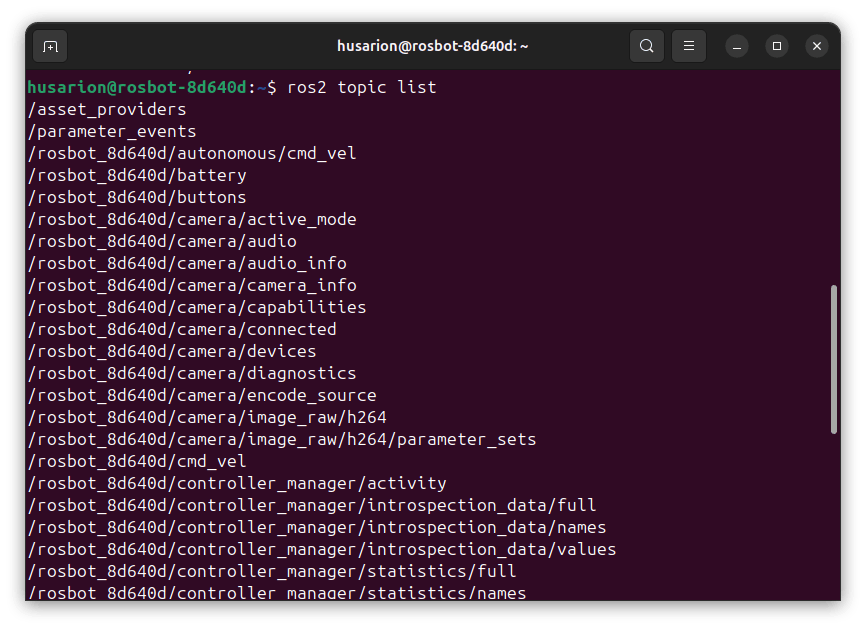Click the controller_manager/activity topic line
The image size is (866, 629).
(x=237, y=484)
